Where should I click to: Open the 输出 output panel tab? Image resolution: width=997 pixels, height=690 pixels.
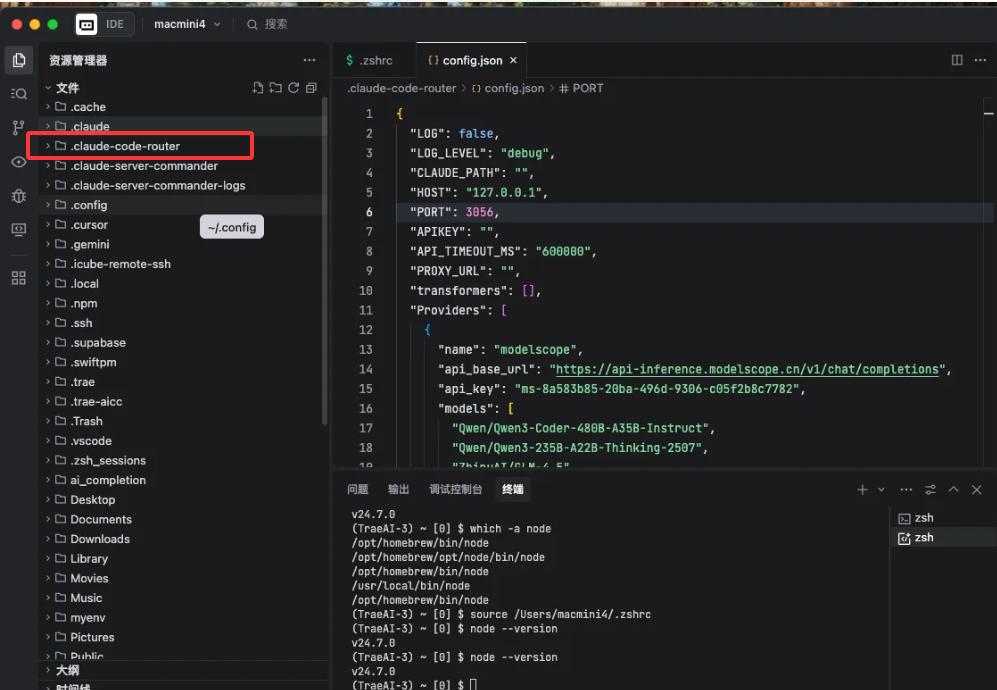[399, 489]
